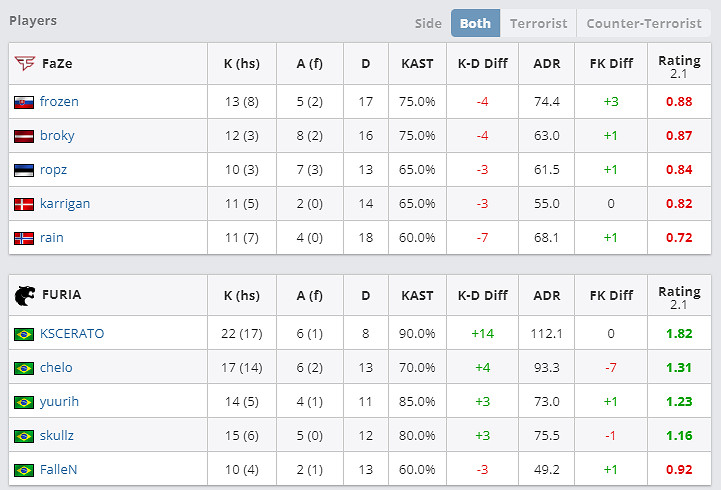This screenshot has height=490, width=721.
Task: Click the Norwegian flag beside rain
Action: (x=24, y=238)
